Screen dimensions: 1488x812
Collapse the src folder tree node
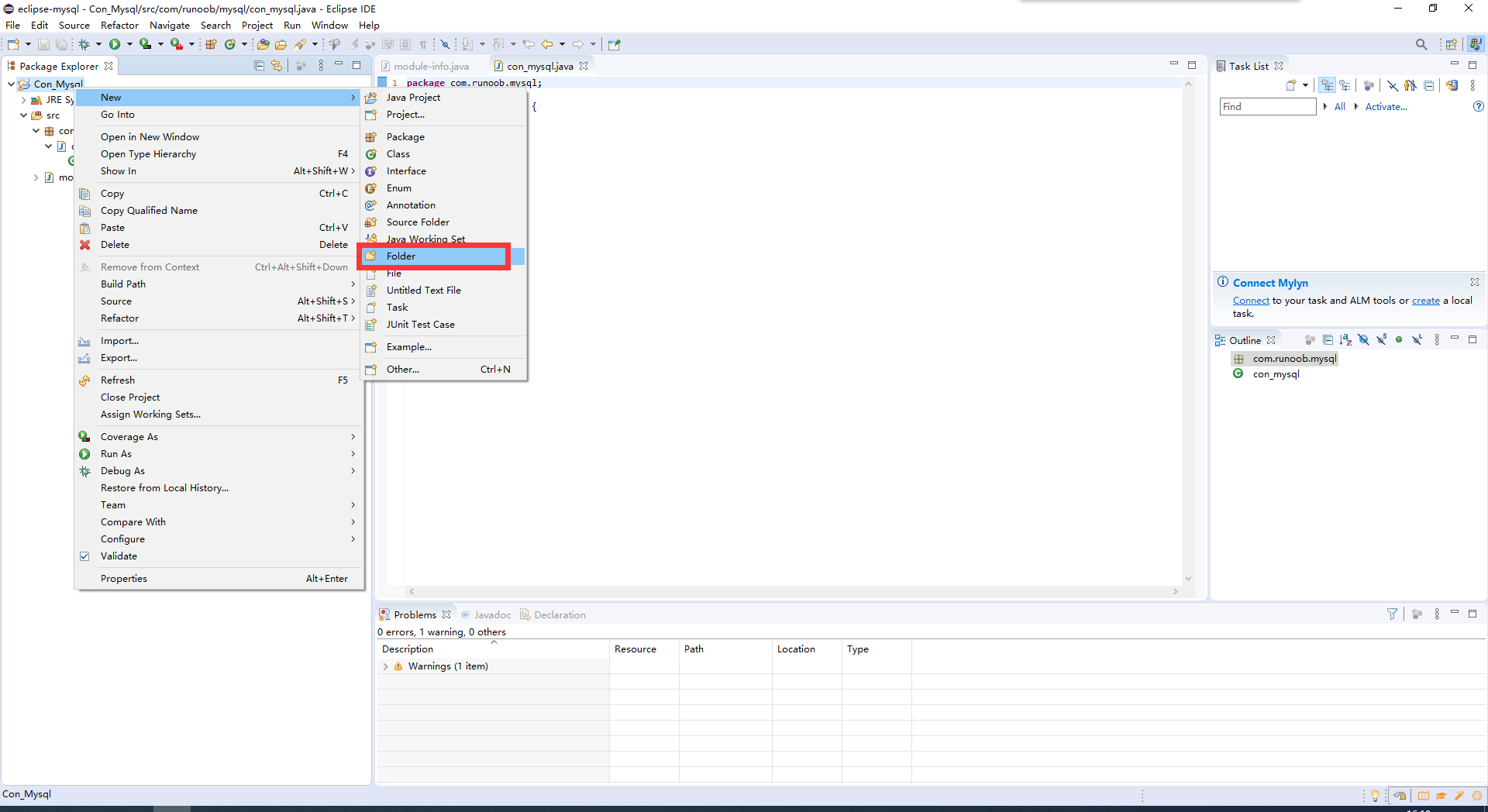[x=23, y=115]
